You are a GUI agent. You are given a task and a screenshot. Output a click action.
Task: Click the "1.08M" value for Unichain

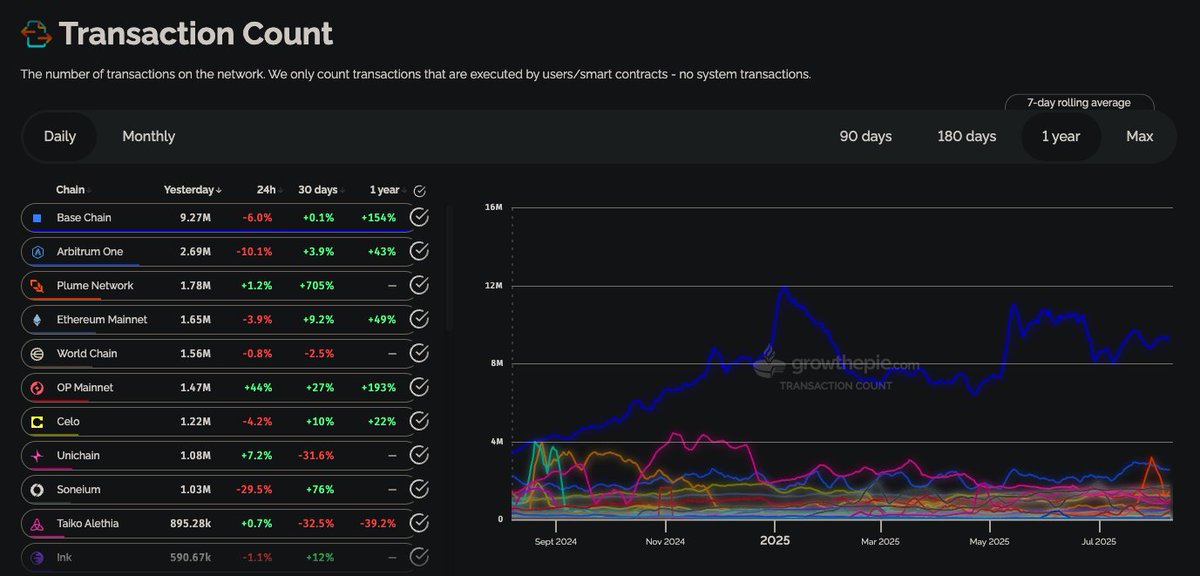(x=195, y=456)
